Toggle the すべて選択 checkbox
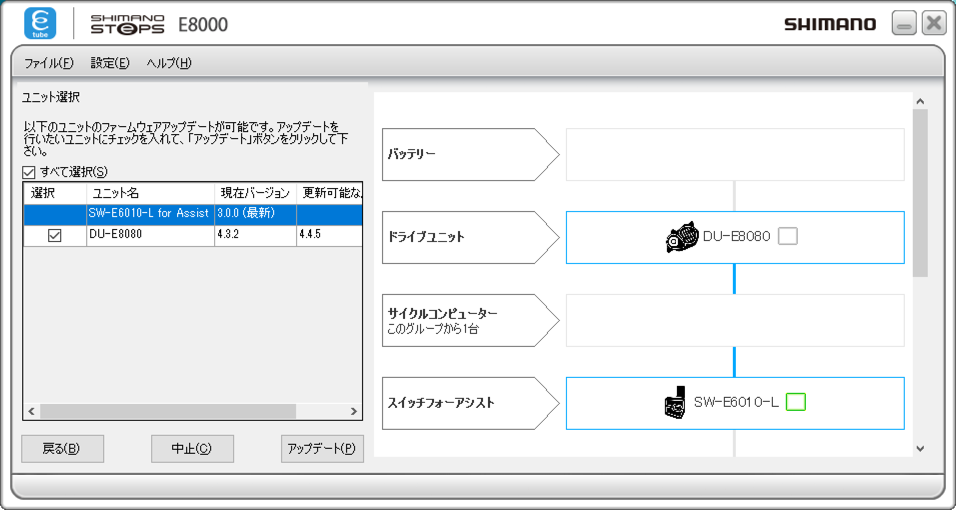This screenshot has width=956, height=510. tap(29, 172)
